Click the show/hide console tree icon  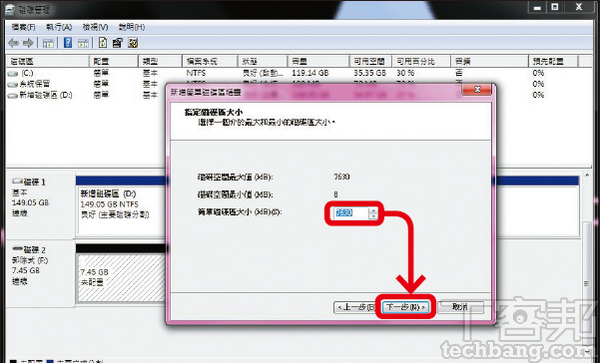[x=48, y=43]
